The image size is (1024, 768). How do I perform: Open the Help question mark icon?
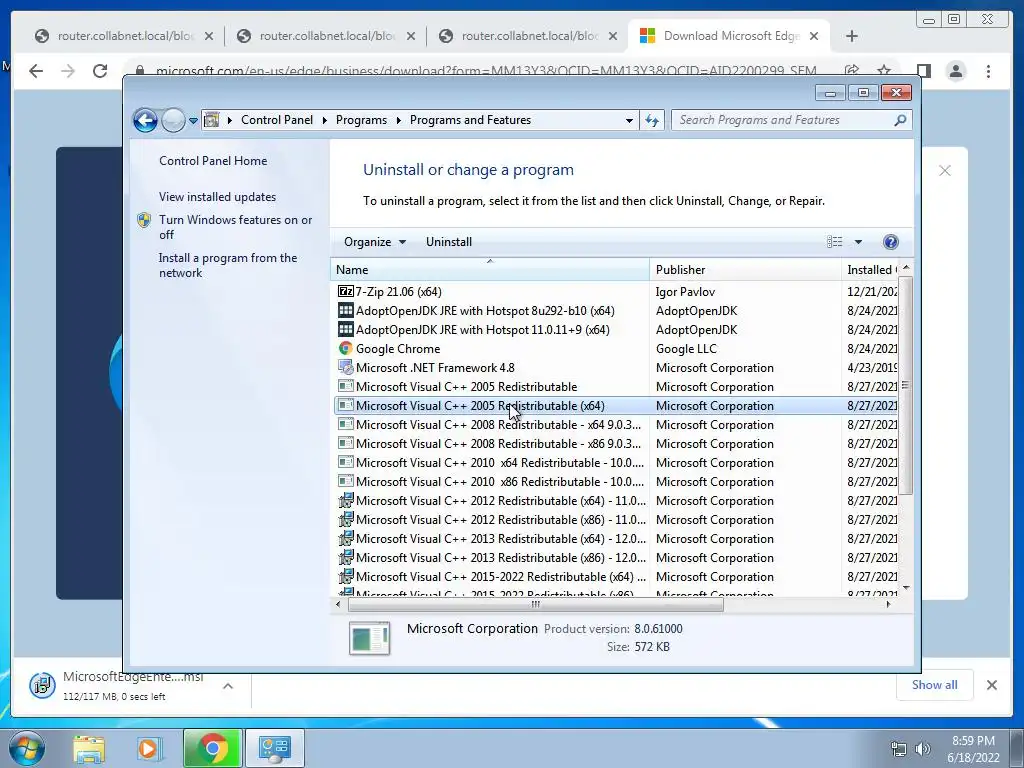pyautogui.click(x=891, y=242)
